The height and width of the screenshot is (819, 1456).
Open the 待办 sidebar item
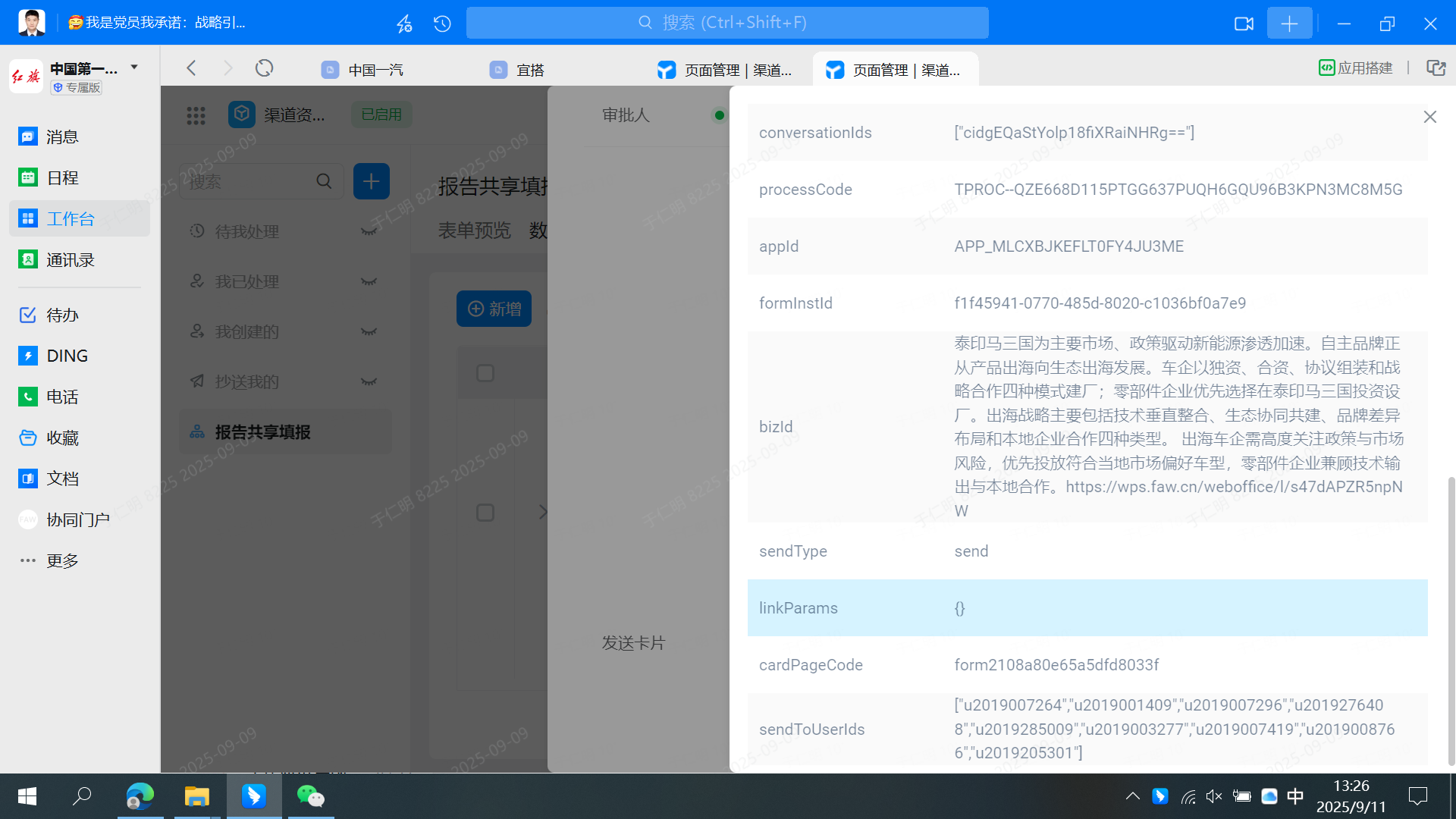28,315
